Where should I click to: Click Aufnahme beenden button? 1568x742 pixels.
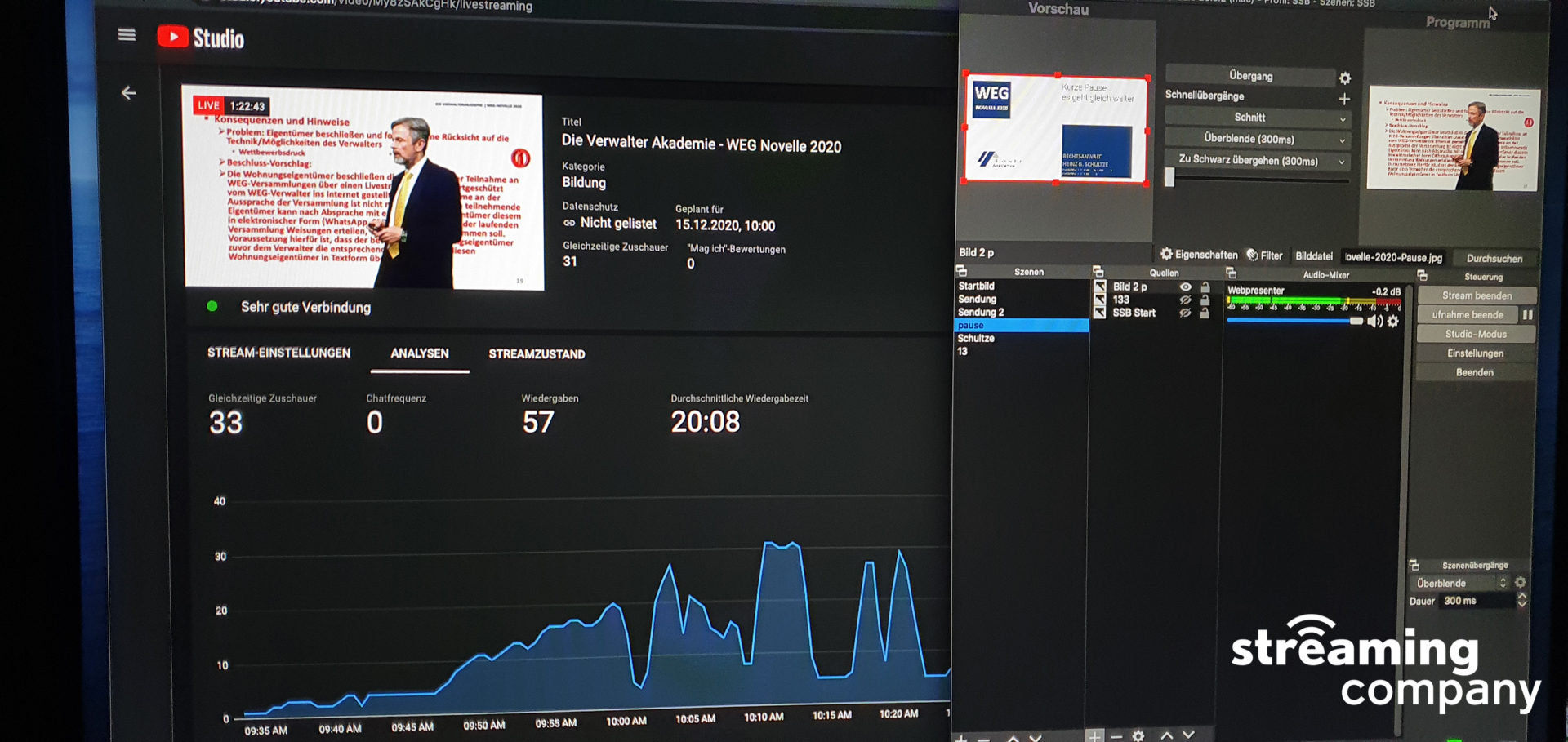coord(1468,315)
